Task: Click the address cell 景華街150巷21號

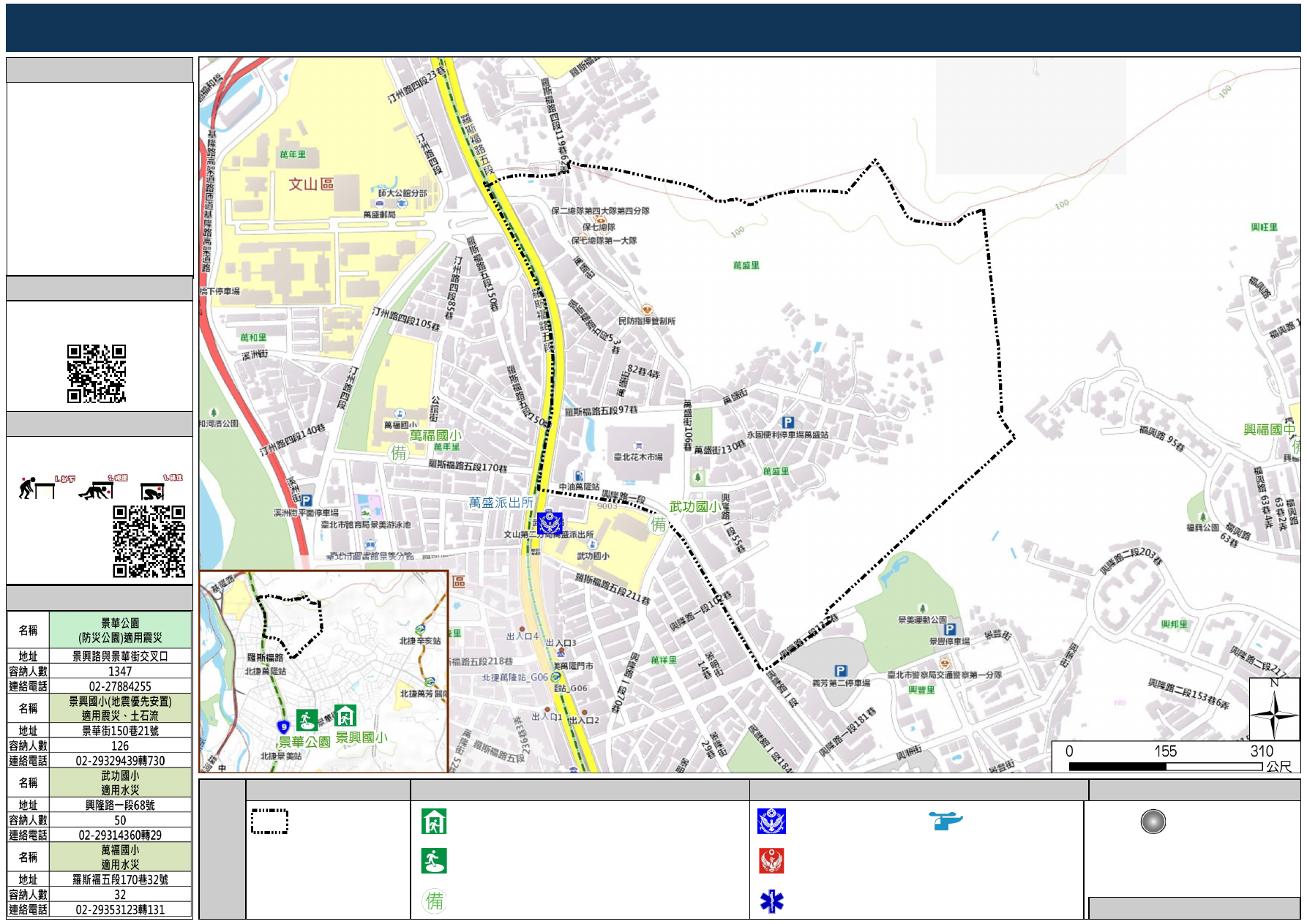Action: click(x=120, y=731)
